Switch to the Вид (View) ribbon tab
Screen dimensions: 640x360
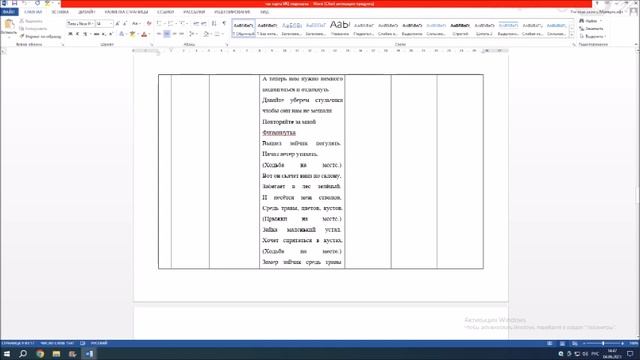[x=264, y=12]
